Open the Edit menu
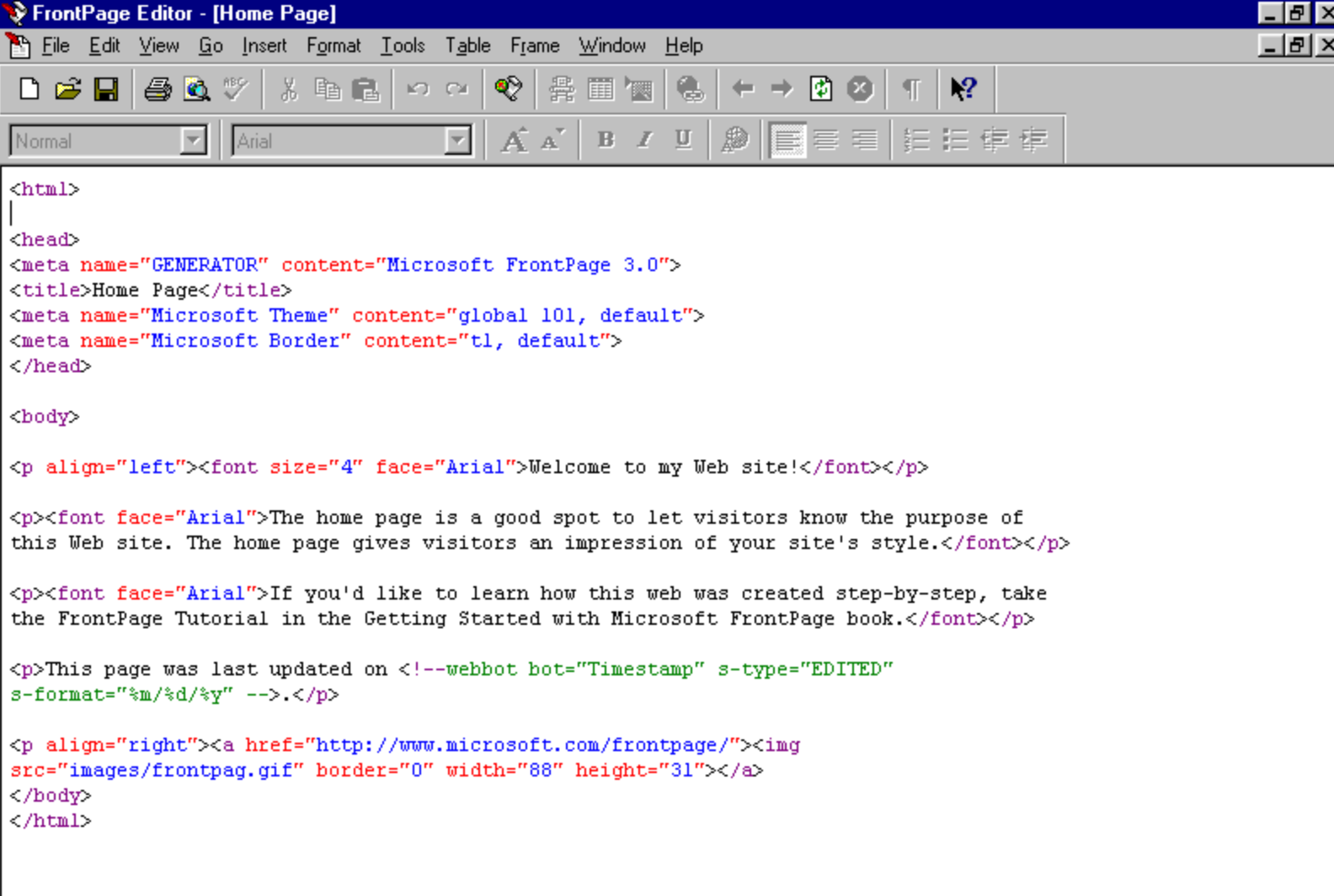Viewport: 1334px width, 896px height. click(104, 45)
